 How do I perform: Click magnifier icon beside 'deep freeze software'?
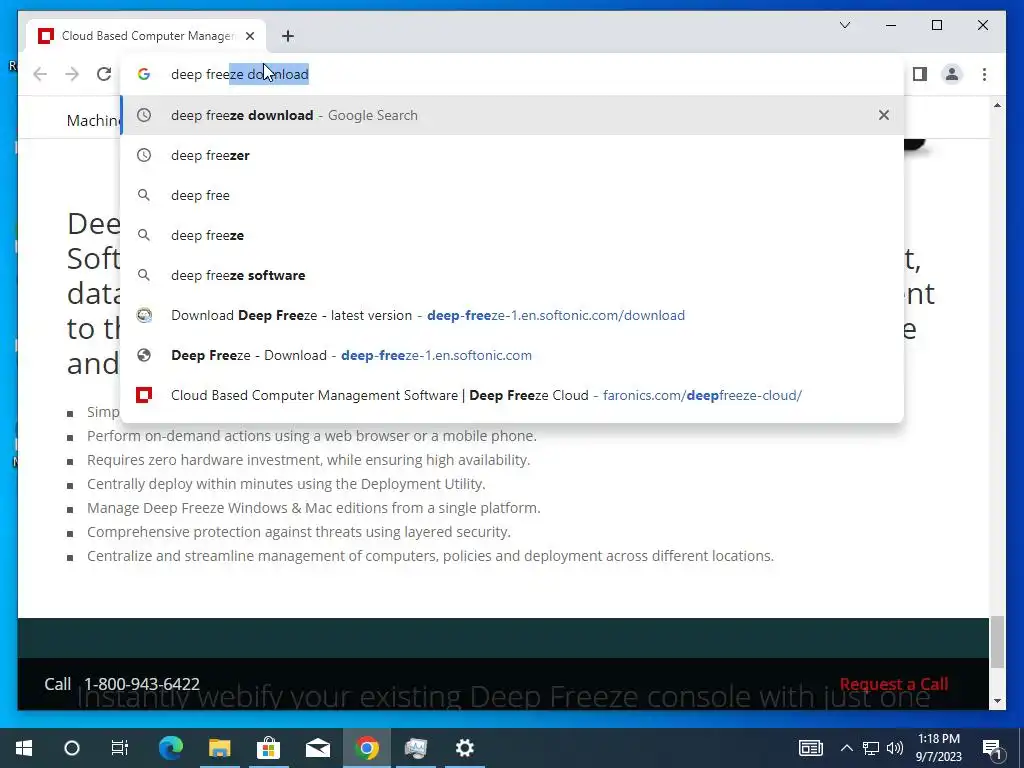(144, 275)
